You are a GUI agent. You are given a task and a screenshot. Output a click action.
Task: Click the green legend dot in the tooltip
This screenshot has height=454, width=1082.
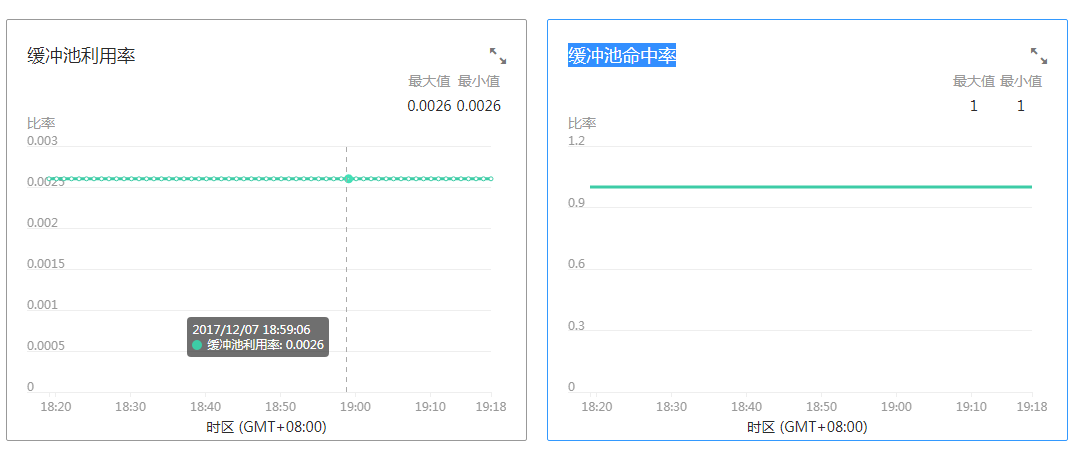(197, 345)
